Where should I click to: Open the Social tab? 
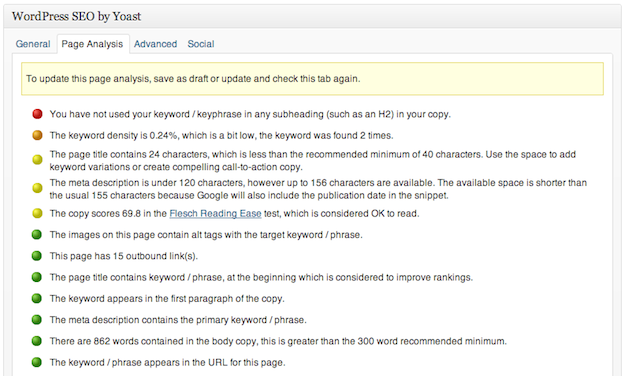201,44
